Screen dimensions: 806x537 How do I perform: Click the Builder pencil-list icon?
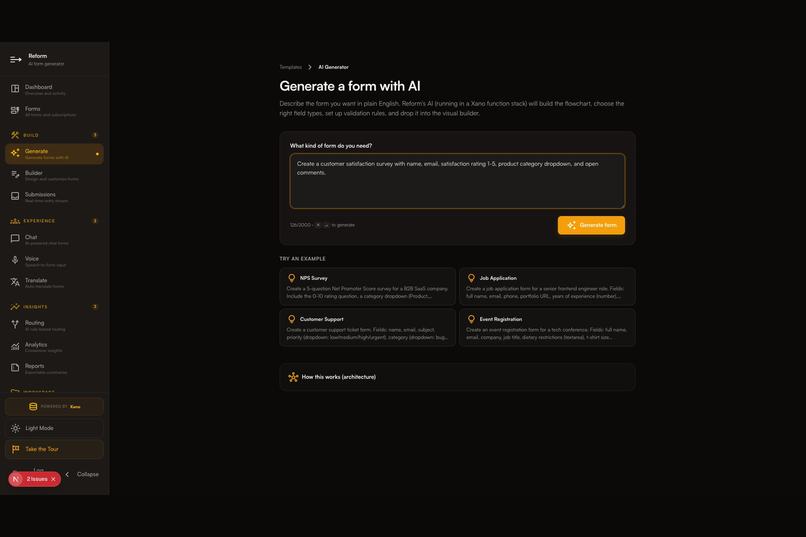(x=15, y=175)
